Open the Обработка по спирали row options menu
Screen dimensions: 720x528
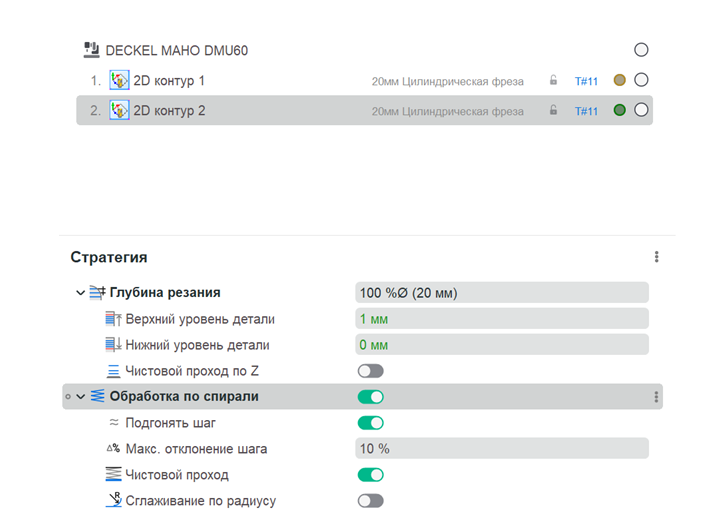pos(656,397)
